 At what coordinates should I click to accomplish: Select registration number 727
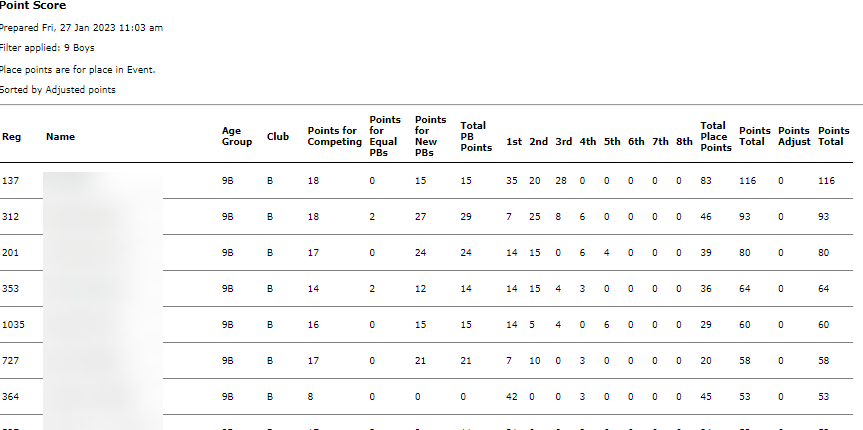coord(10,361)
